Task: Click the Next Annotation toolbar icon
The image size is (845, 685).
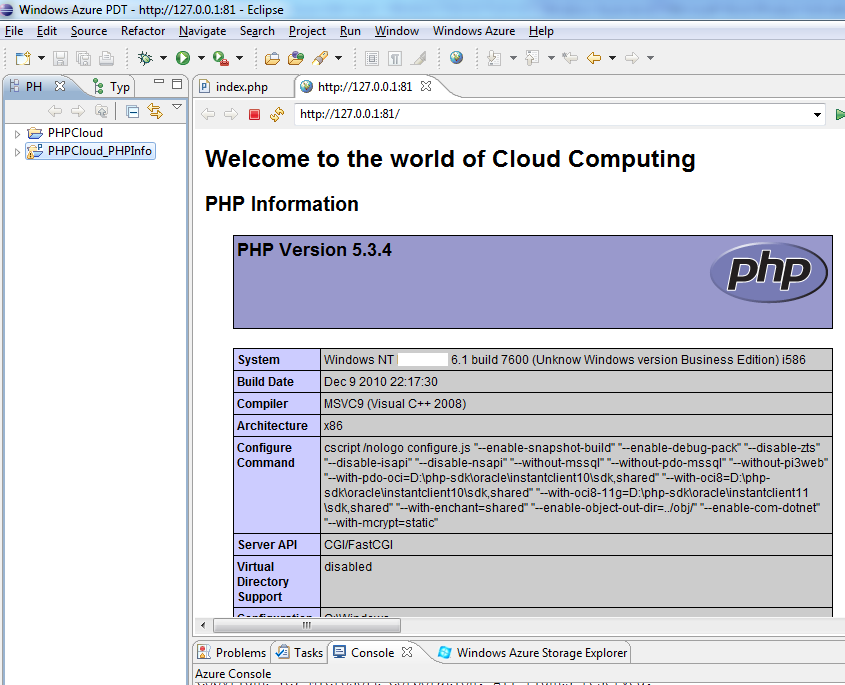Action: (494, 58)
